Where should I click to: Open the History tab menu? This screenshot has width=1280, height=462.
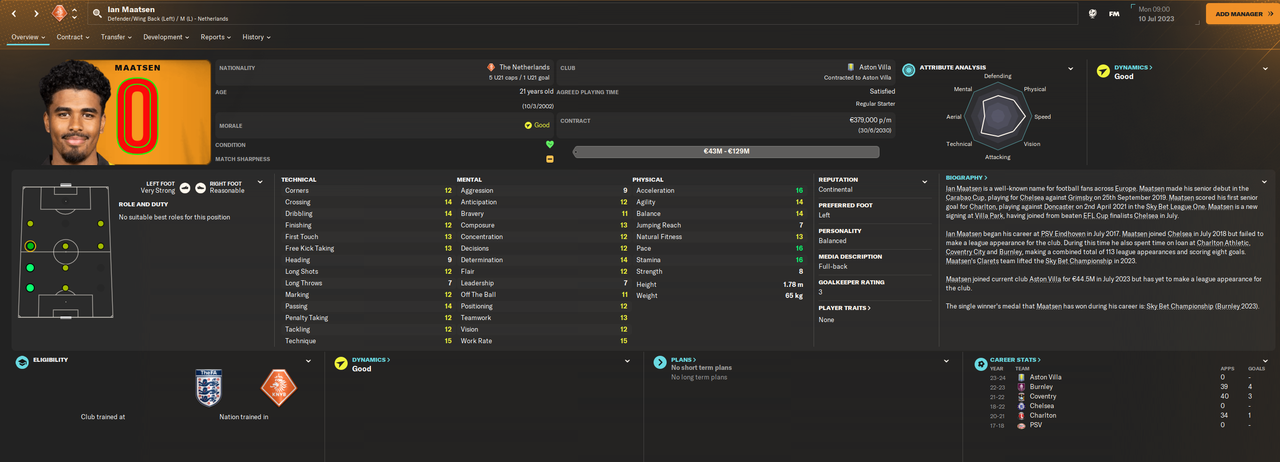257,37
